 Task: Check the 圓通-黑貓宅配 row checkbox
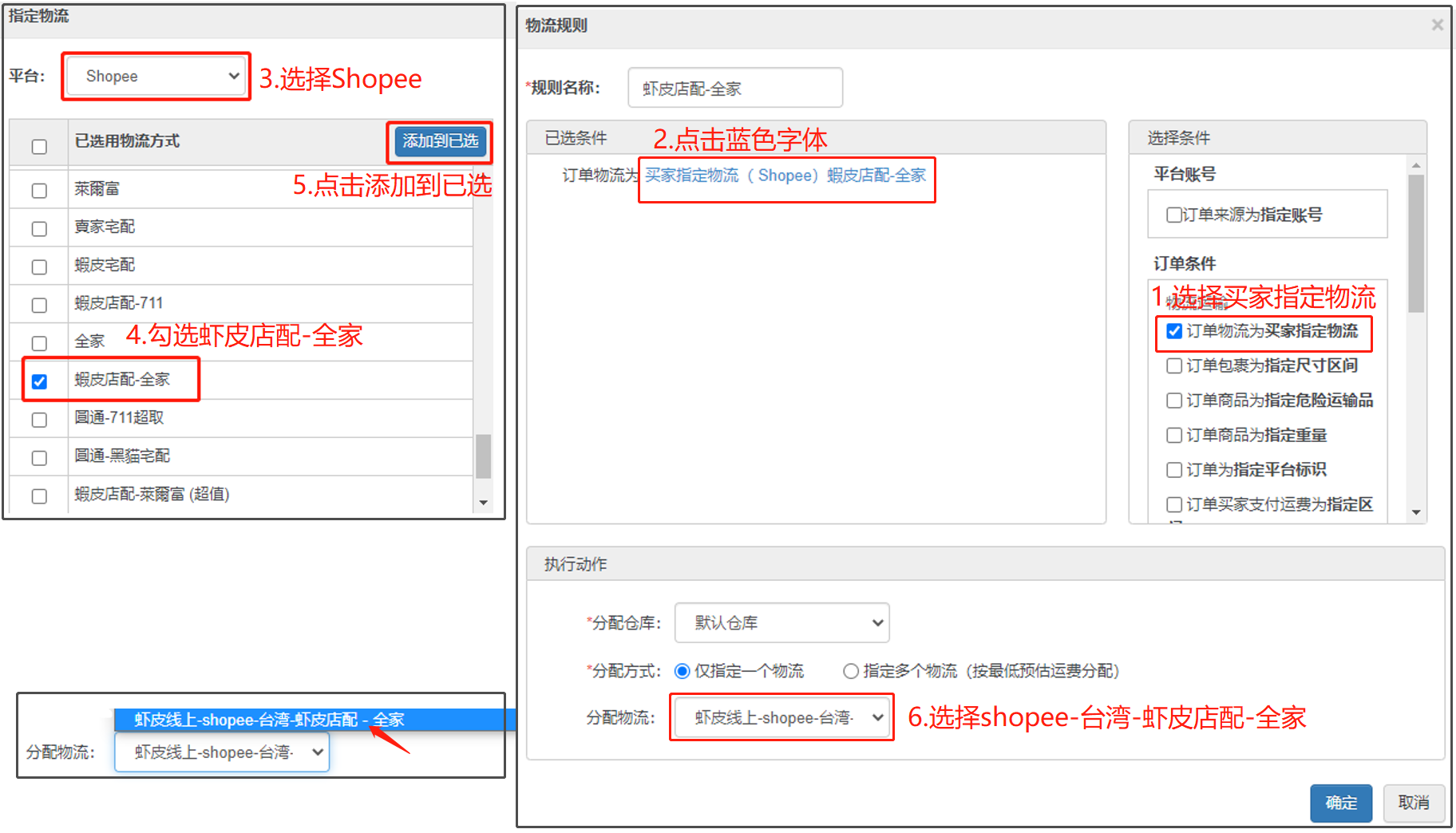click(39, 458)
